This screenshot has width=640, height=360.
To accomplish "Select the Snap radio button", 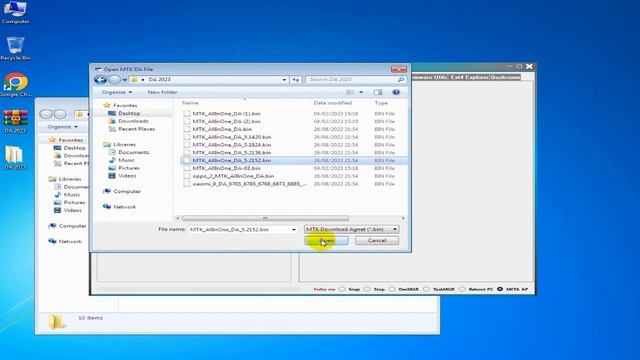I will (x=342, y=289).
